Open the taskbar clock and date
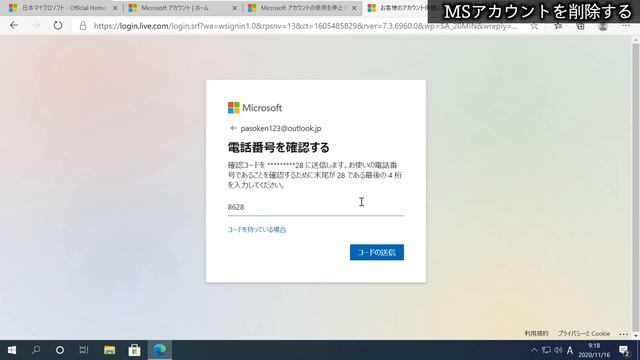Image resolution: width=640 pixels, height=360 pixels. (x=594, y=350)
